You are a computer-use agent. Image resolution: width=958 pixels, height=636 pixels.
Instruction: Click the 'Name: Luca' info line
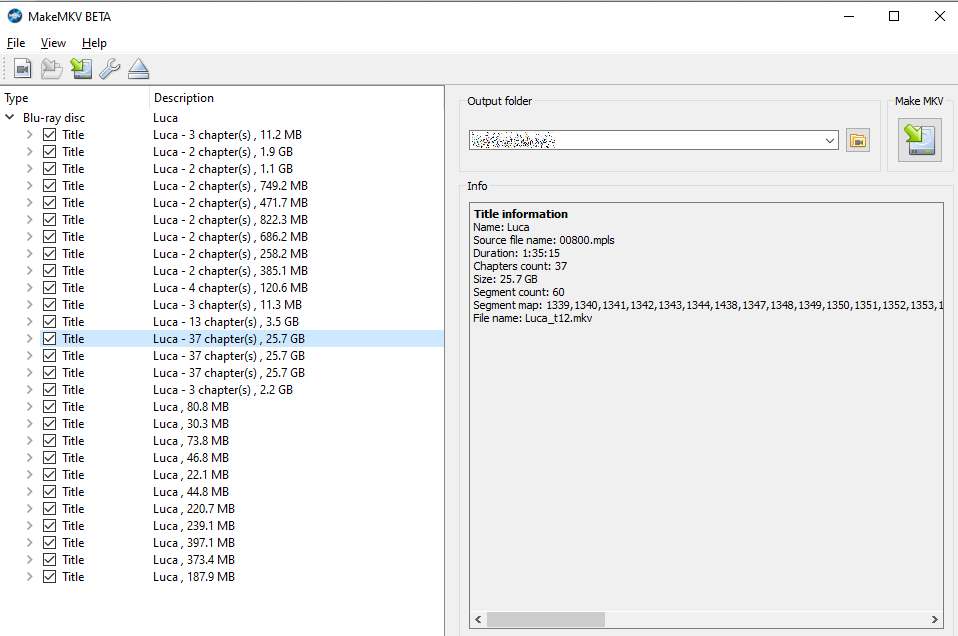501,227
